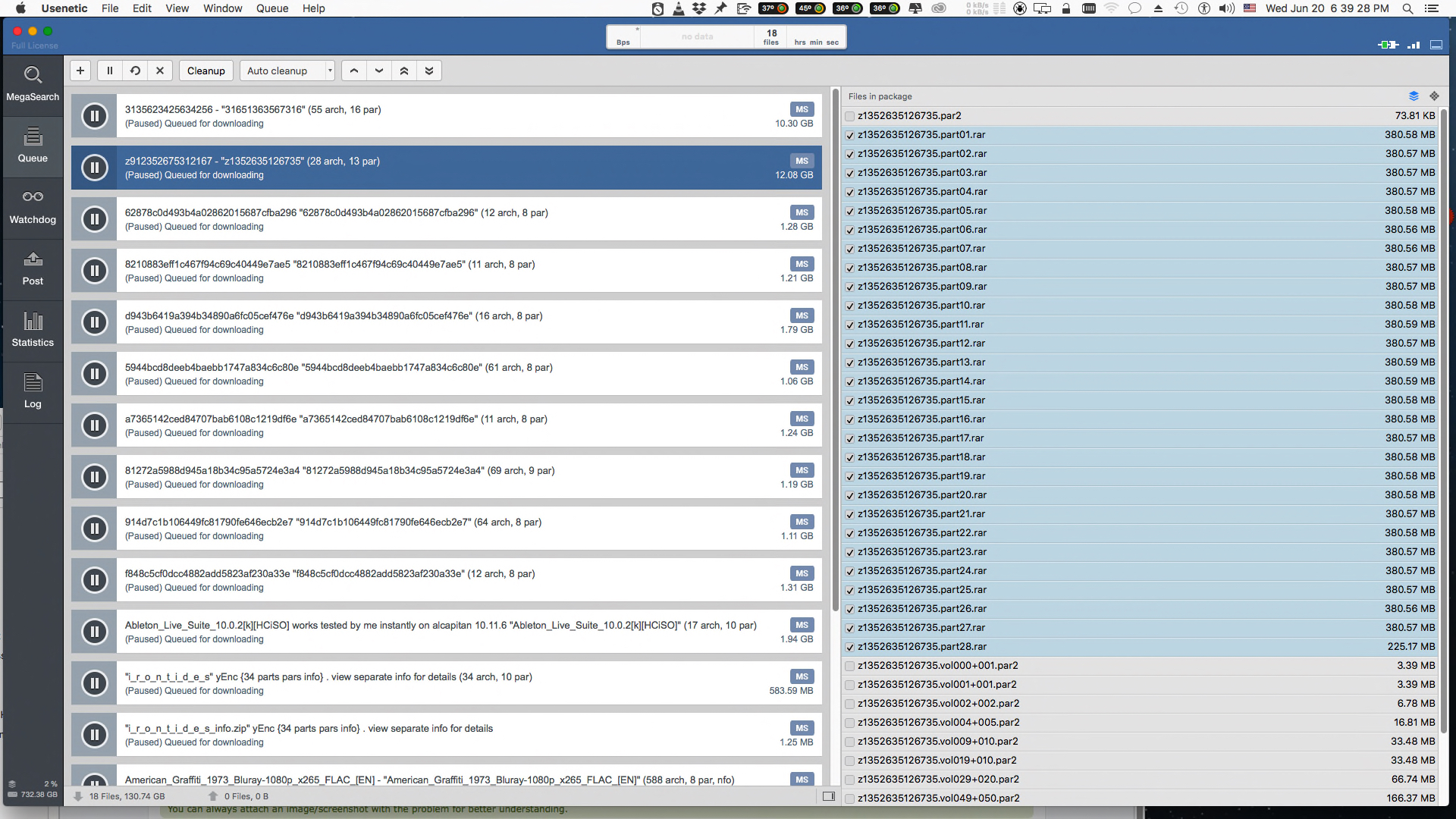Open the Statistics sidebar section
1456x819 pixels.
33,331
